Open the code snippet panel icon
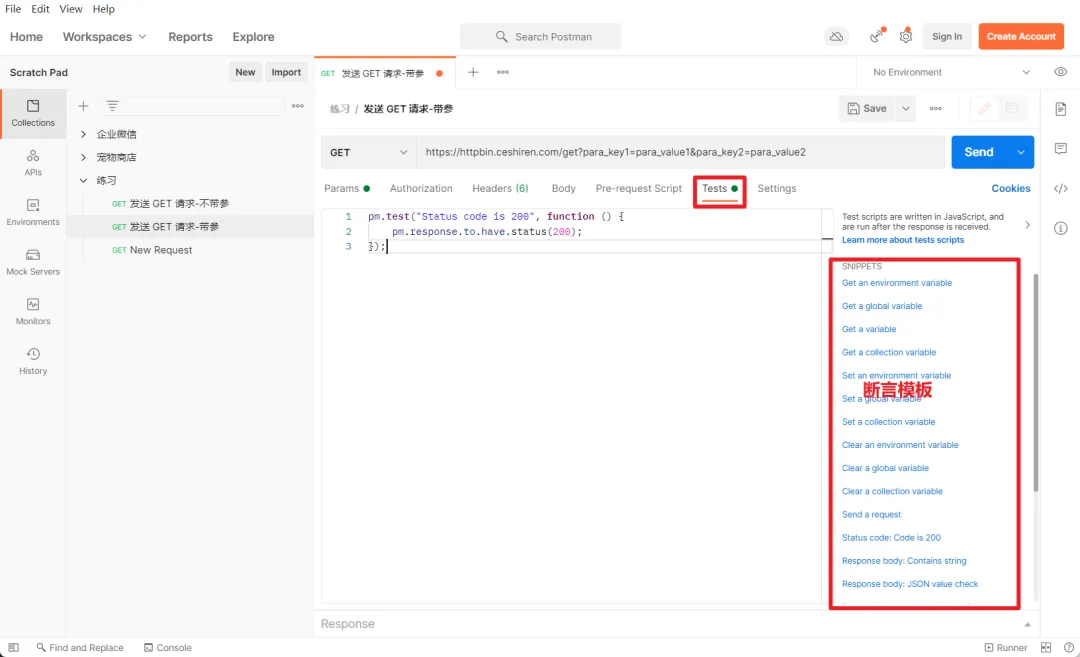The height and width of the screenshot is (657, 1080). (x=1061, y=188)
